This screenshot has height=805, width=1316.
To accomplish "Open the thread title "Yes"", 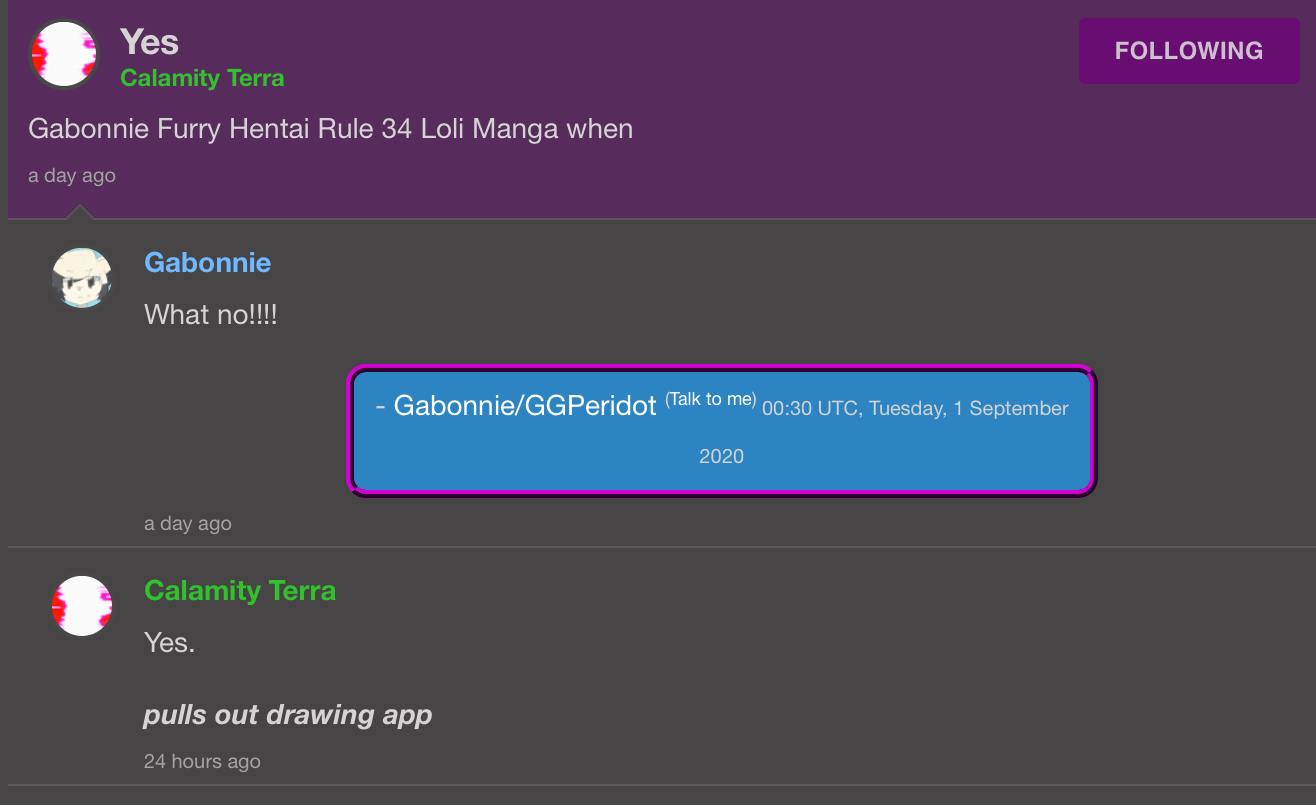I will (149, 42).
